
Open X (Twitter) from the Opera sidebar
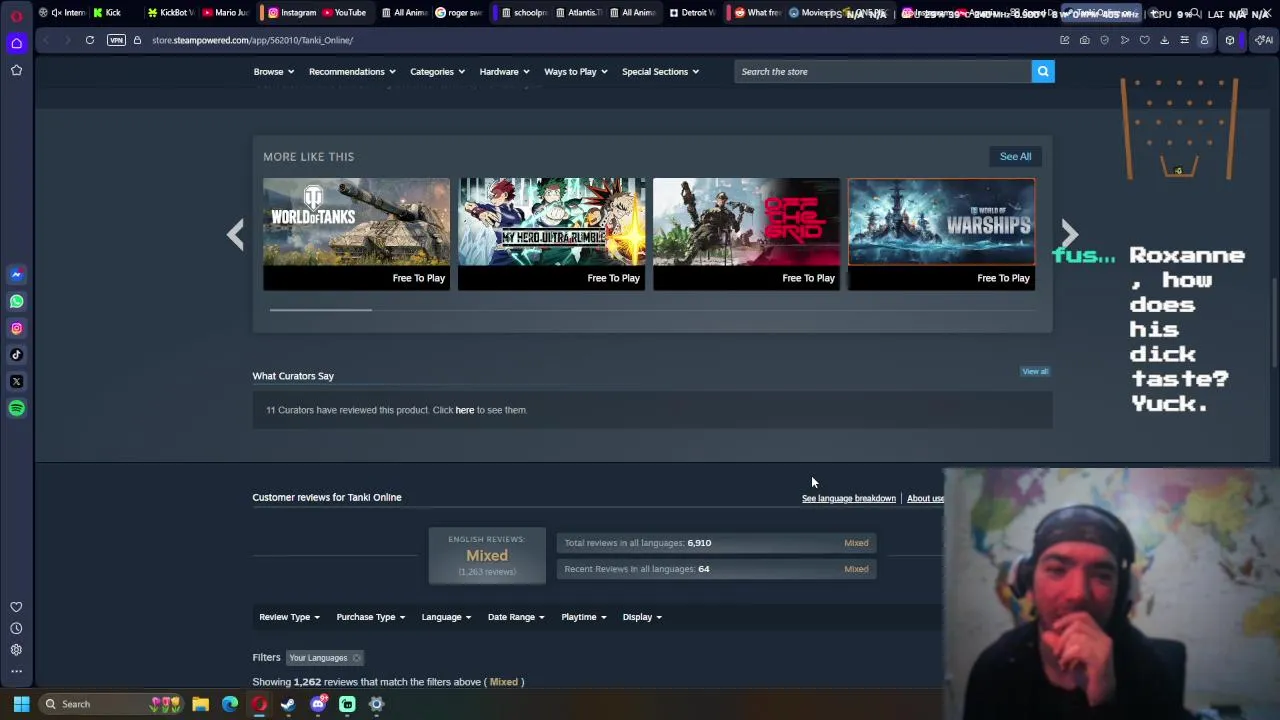pyautogui.click(x=16, y=381)
